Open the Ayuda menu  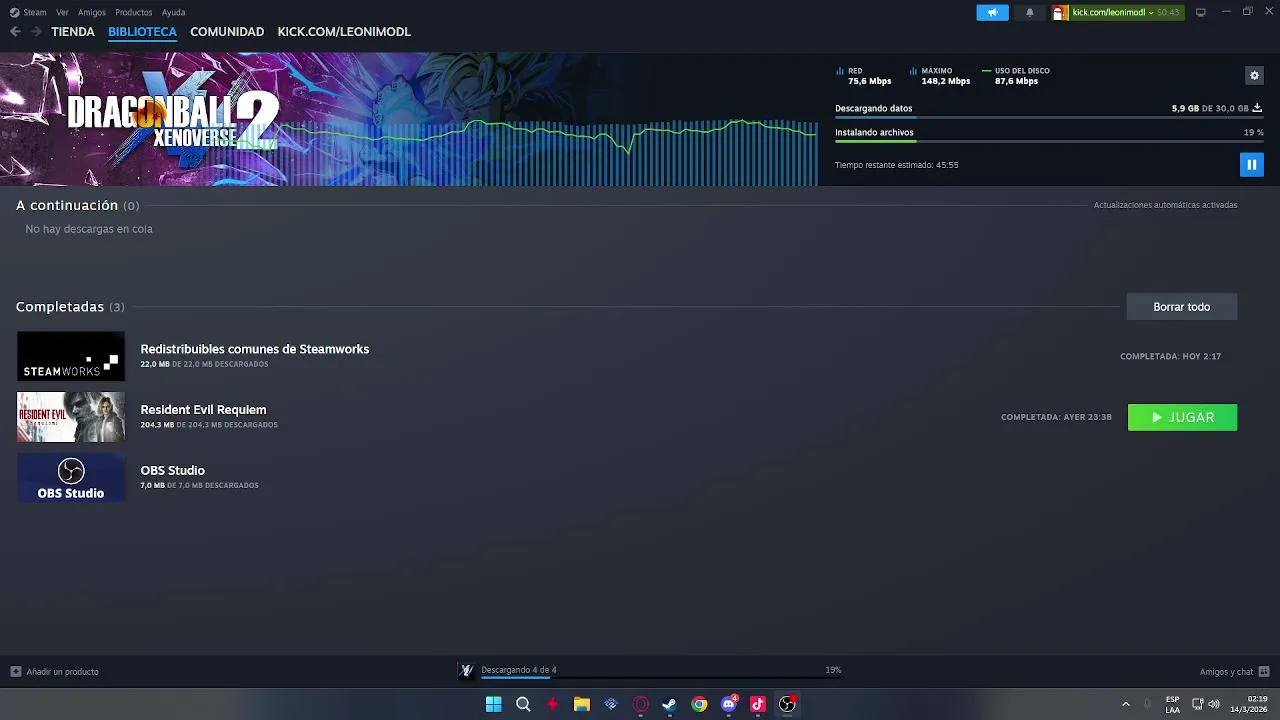(173, 12)
